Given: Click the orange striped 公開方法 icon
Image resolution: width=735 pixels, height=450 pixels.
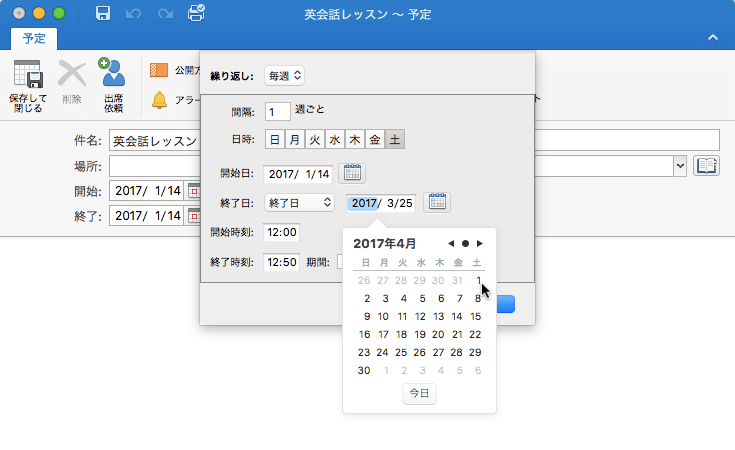Looking at the screenshot, I should pyautogui.click(x=159, y=70).
